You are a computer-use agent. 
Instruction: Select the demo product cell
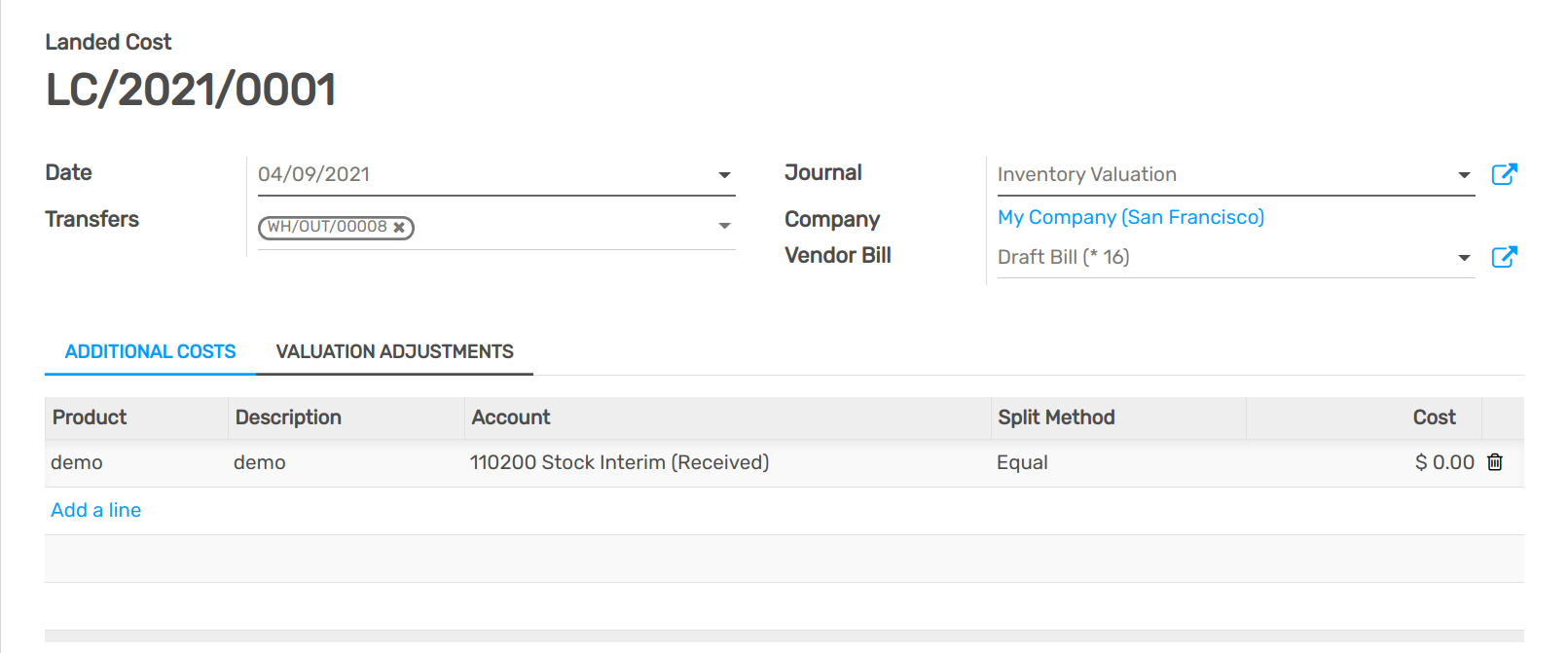(136, 462)
